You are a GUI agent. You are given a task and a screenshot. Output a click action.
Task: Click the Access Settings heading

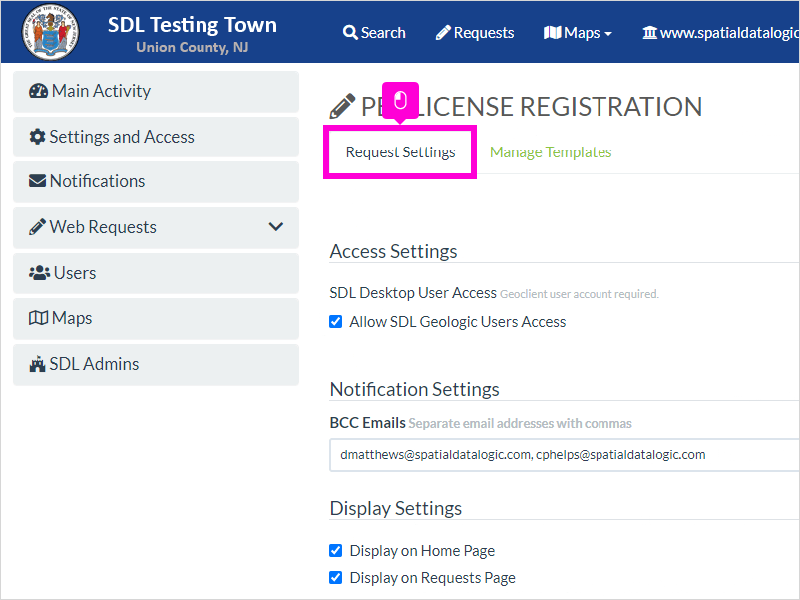pos(393,252)
